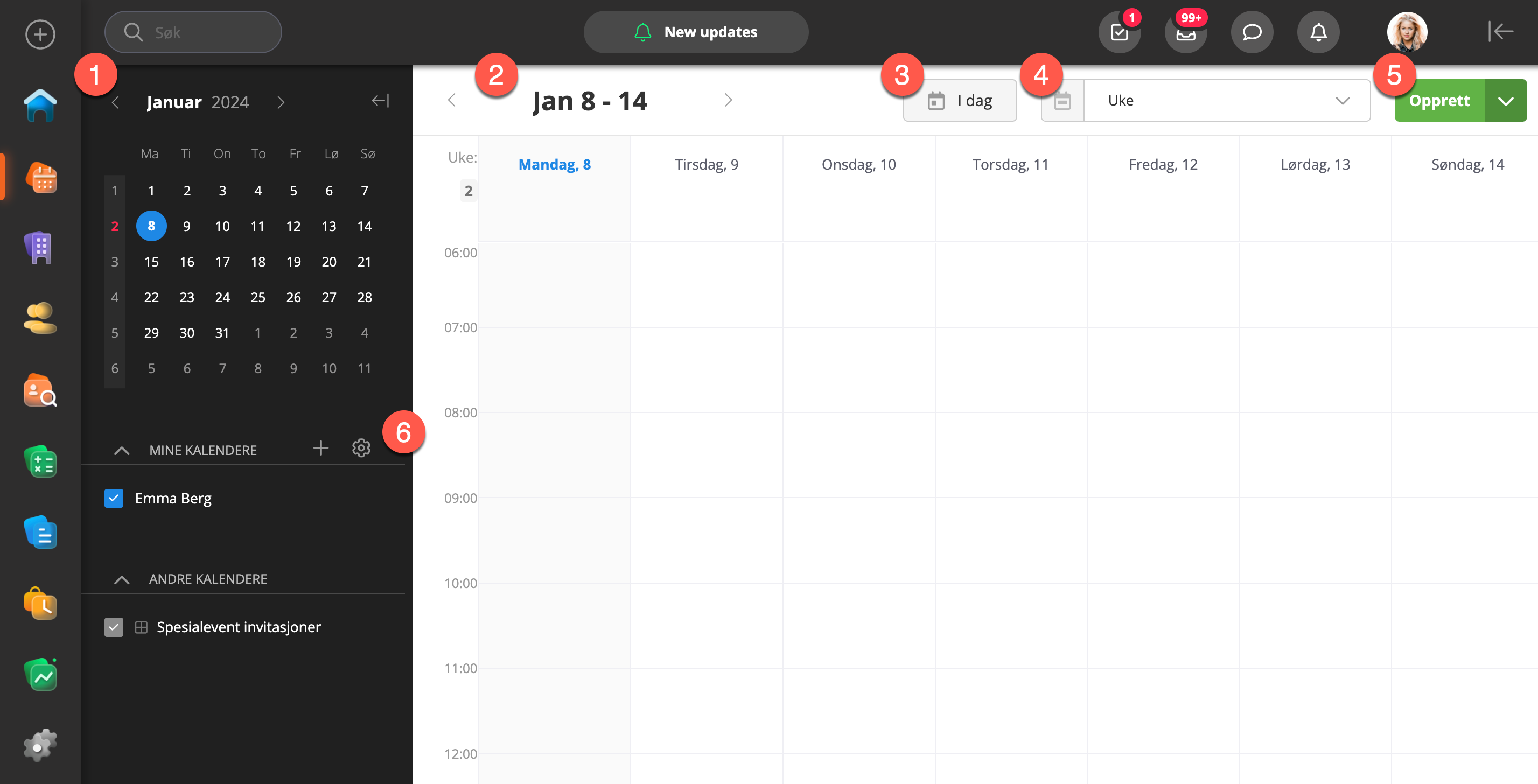Open the tasks checklist icon with badge 1

1120,32
